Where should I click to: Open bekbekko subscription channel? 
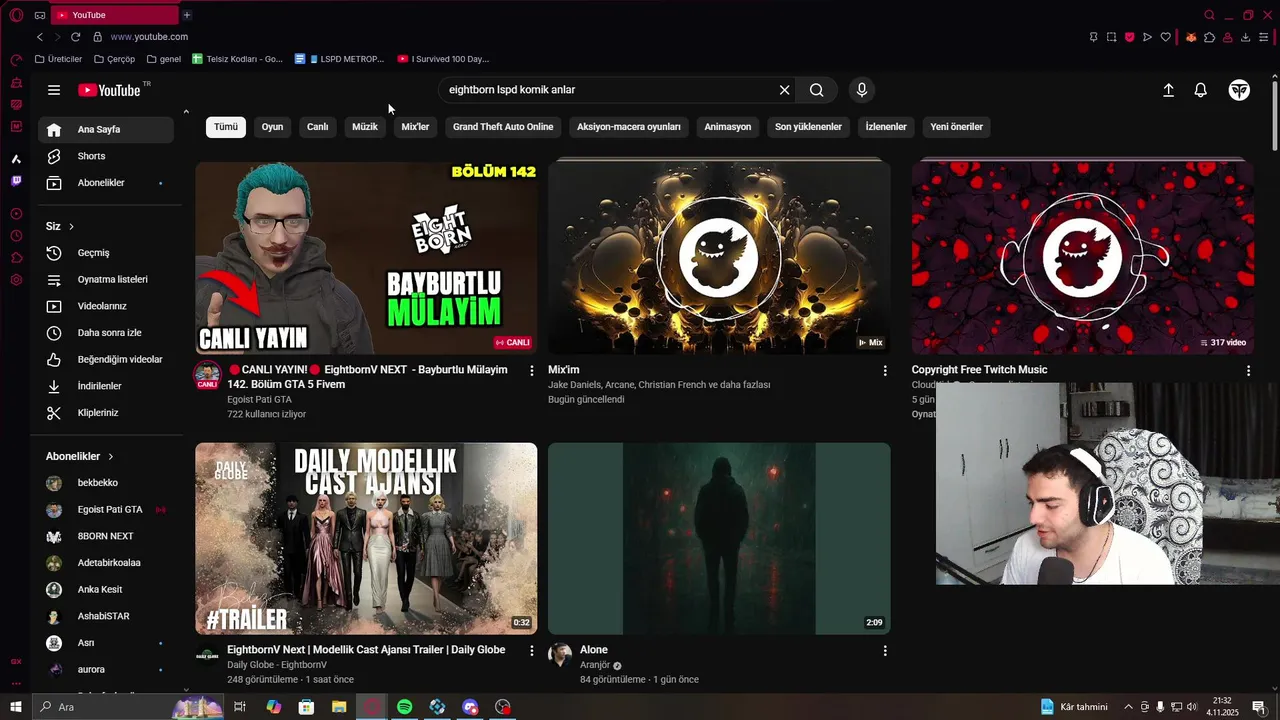coord(105,483)
